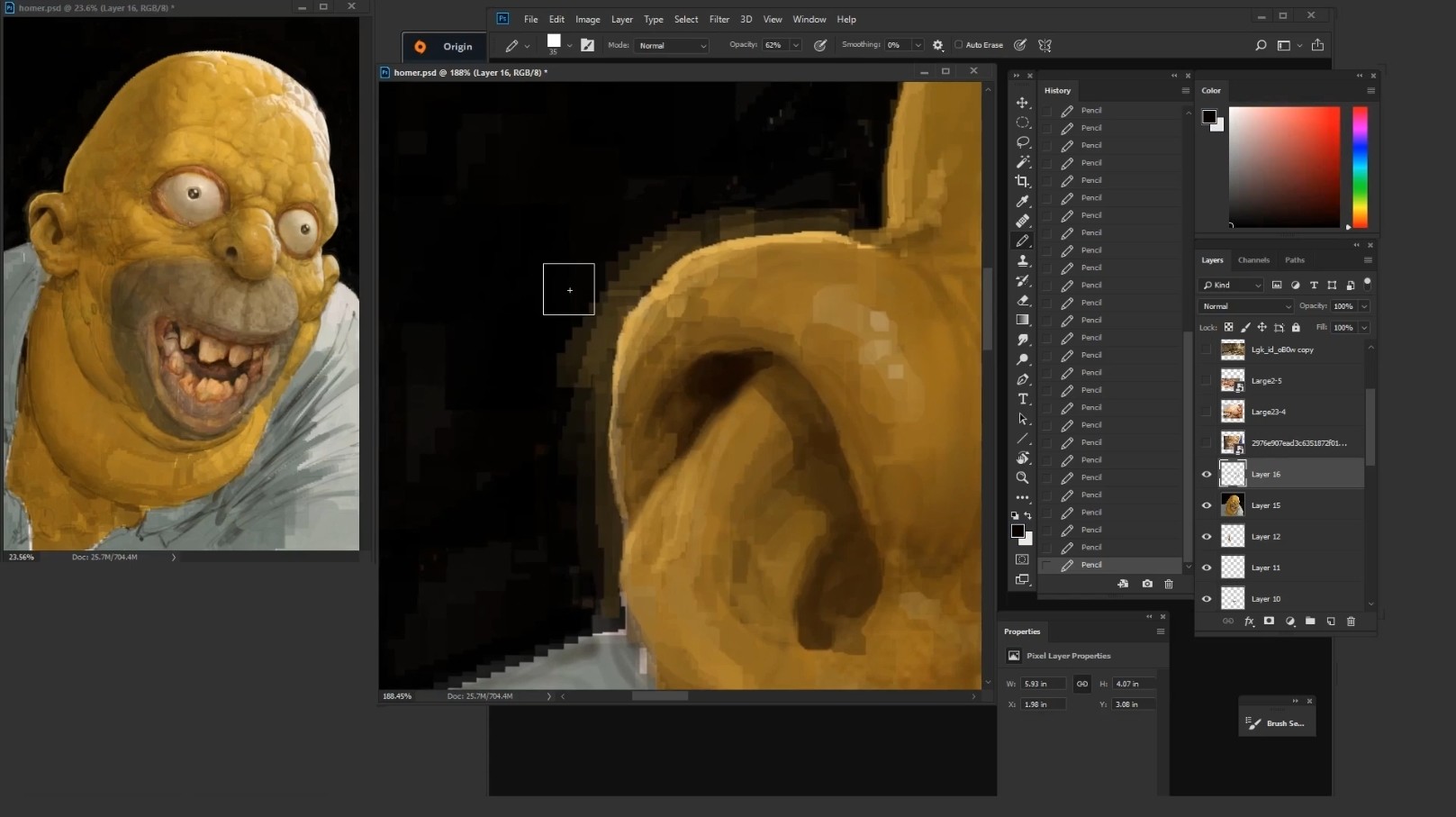
Task: Open the Window menu
Action: (809, 19)
